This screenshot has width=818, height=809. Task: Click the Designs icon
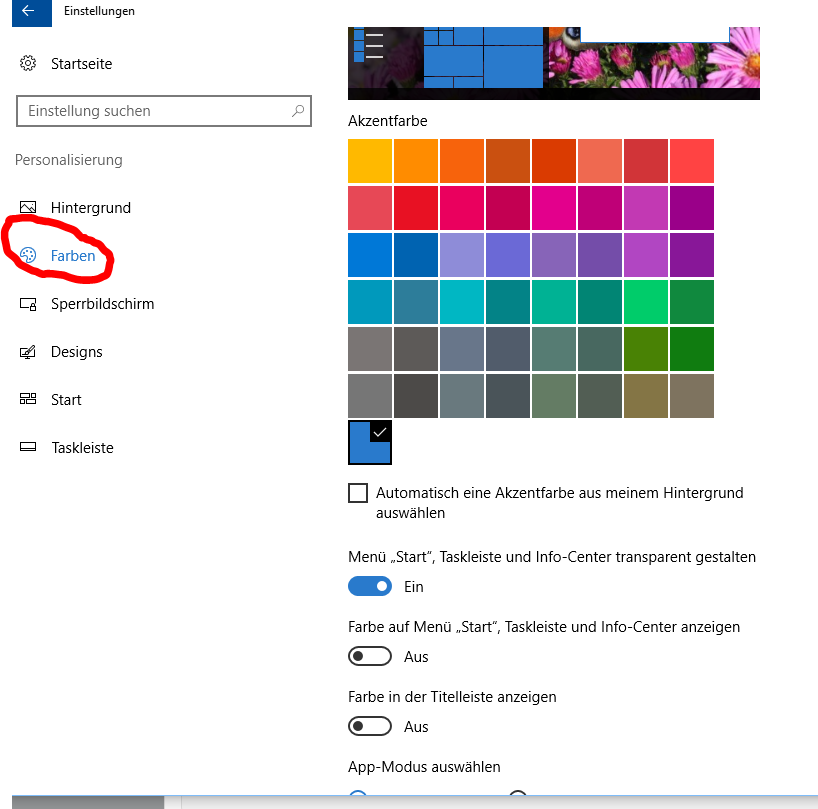[28, 352]
